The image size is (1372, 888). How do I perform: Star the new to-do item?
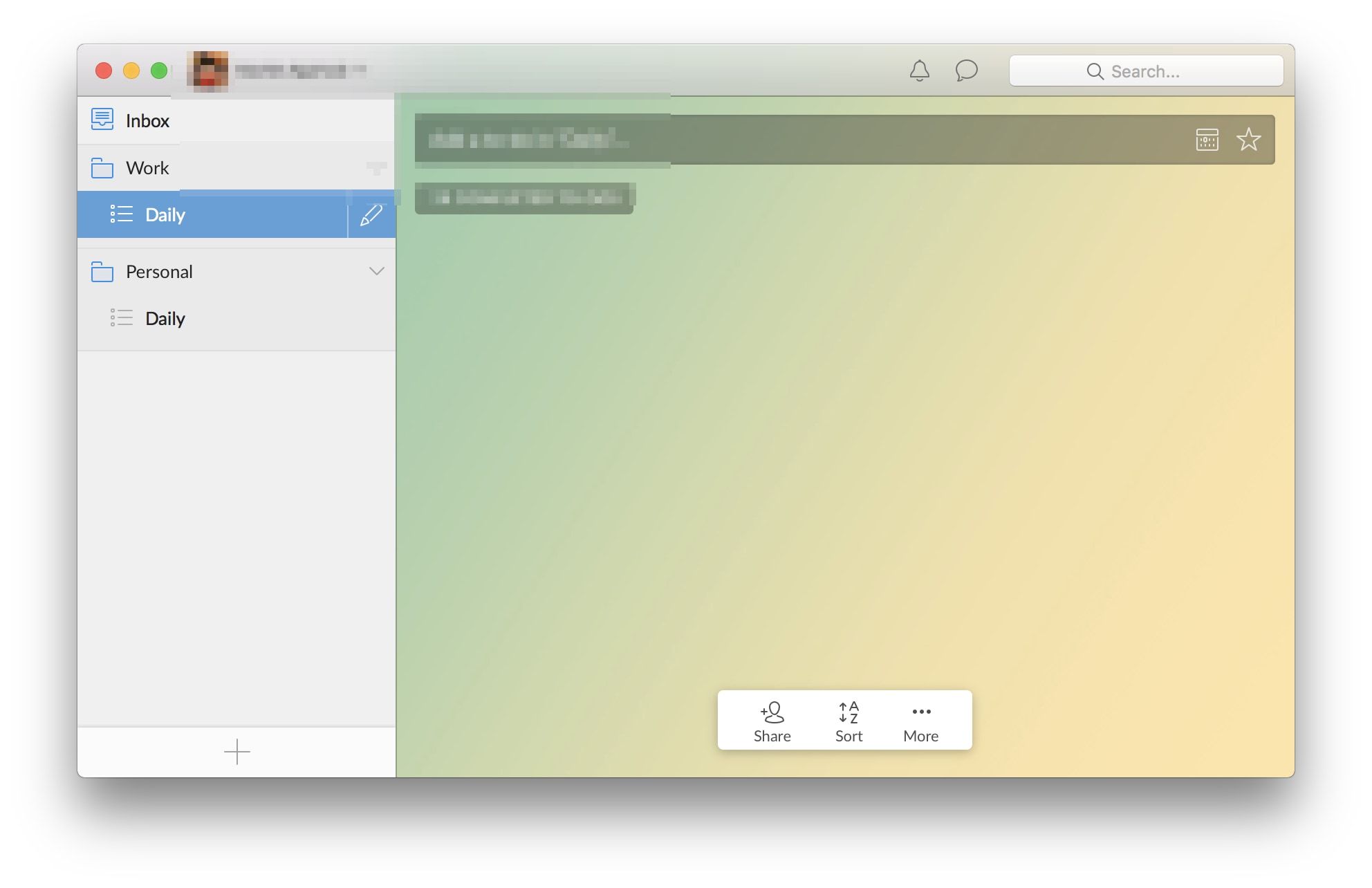coord(1248,140)
